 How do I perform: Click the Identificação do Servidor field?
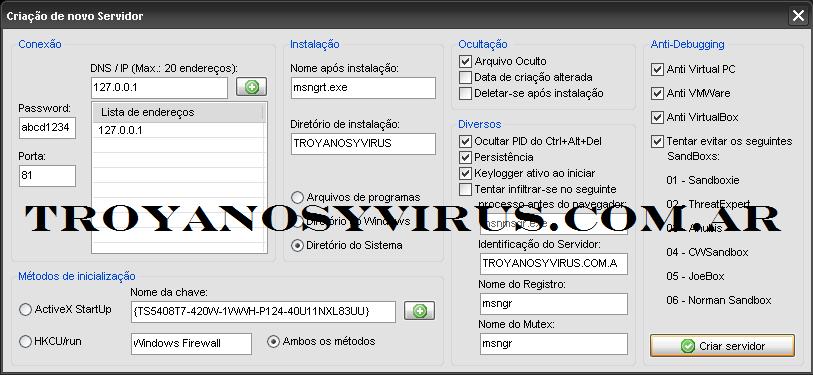point(554,263)
